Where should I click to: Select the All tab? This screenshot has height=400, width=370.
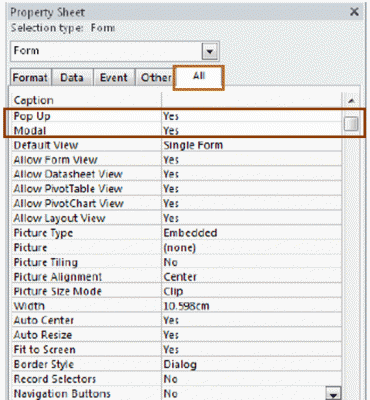pos(199,78)
